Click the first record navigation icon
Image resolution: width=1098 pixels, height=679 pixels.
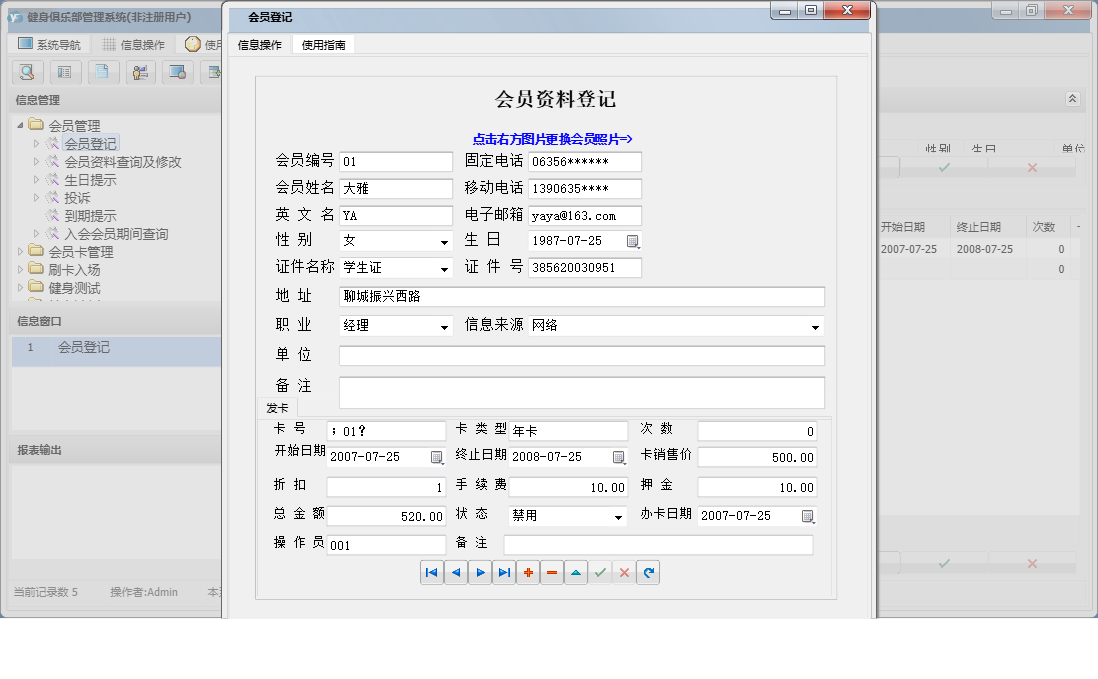[432, 572]
